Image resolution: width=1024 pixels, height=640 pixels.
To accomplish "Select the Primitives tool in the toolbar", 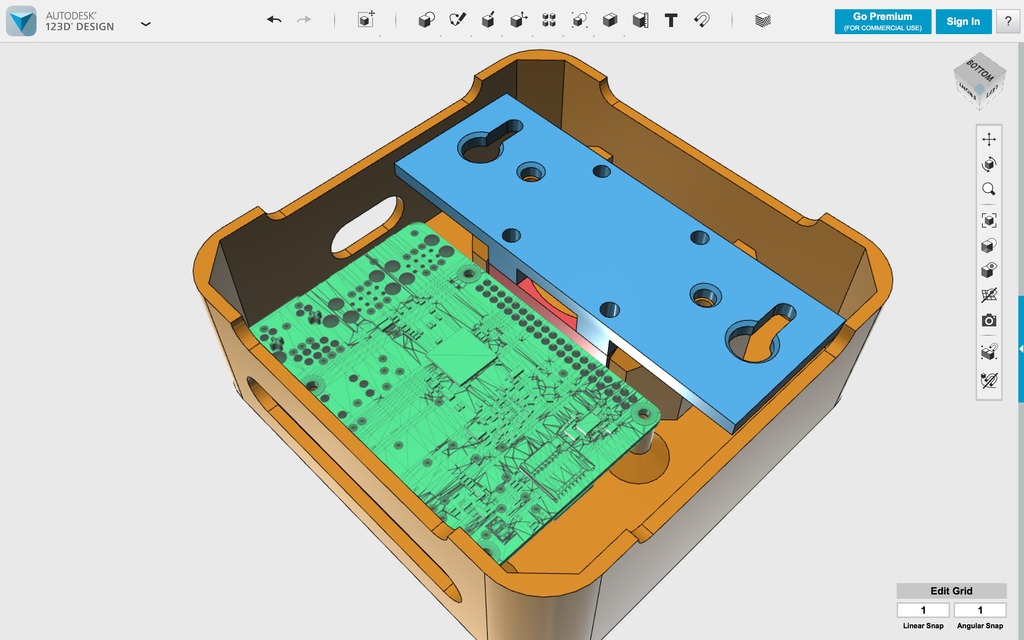I will pyautogui.click(x=425, y=20).
